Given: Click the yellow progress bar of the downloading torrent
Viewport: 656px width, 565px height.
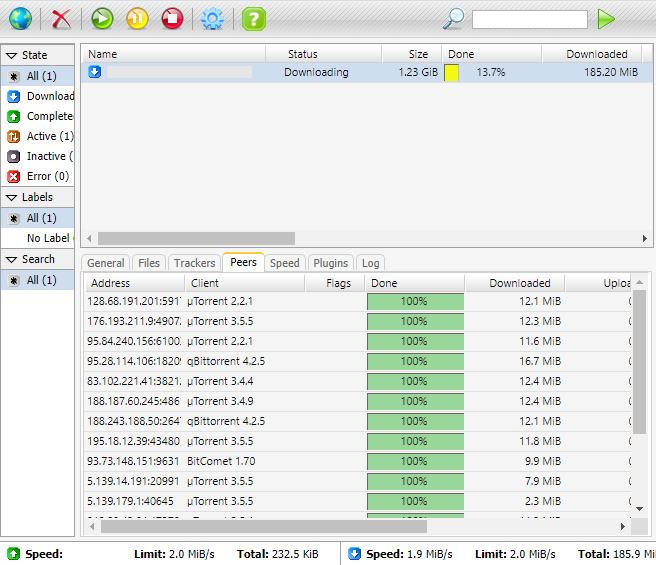Looking at the screenshot, I should (x=452, y=73).
